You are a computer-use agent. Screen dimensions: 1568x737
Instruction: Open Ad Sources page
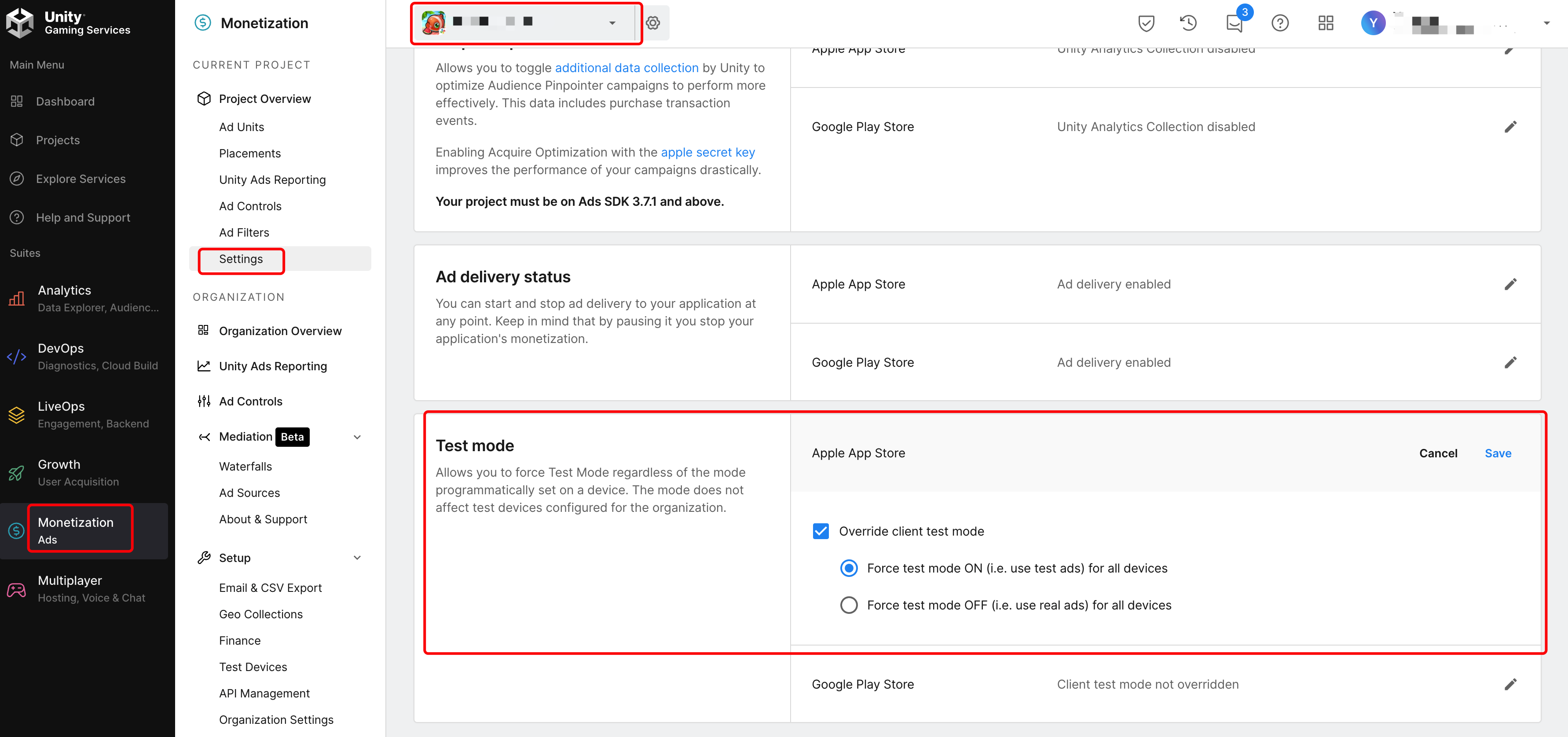(x=249, y=493)
